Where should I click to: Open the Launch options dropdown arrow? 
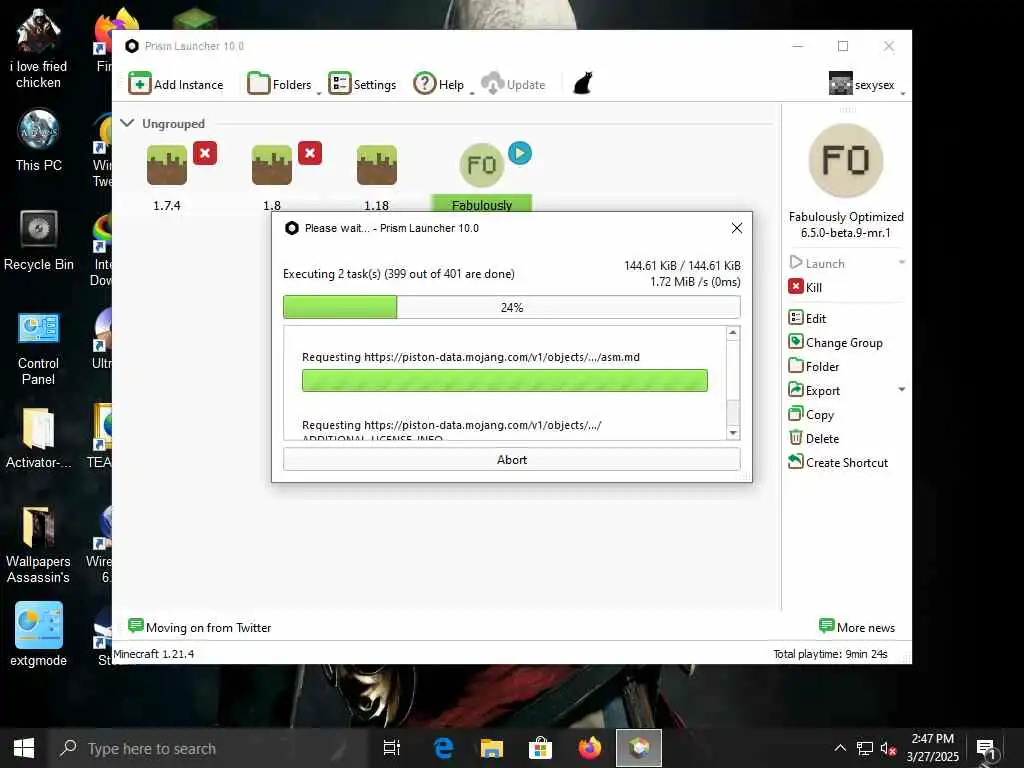pos(902,263)
